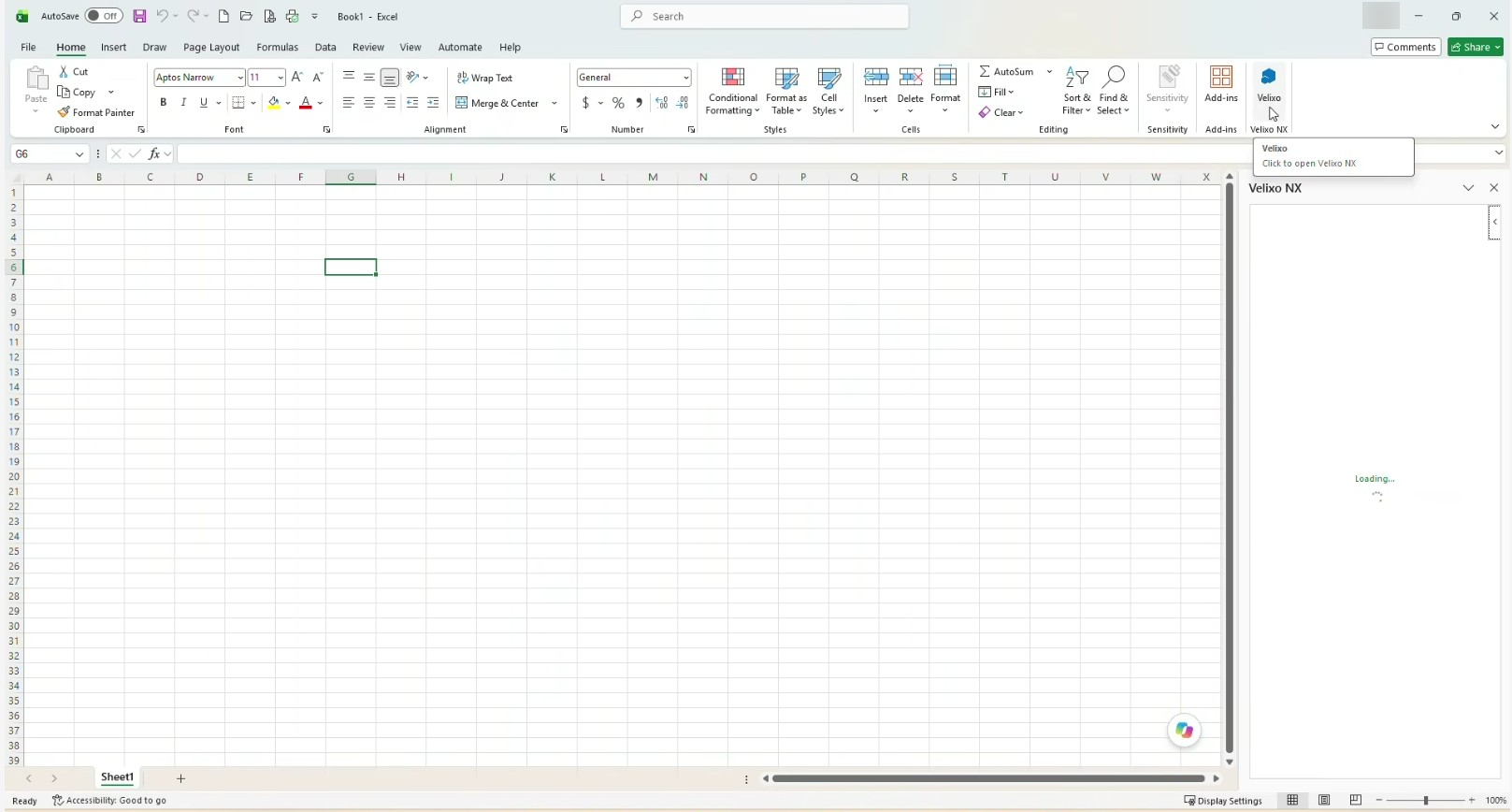1512x812 pixels.
Task: Collapse the ribbon with the chevron
Action: [x=1494, y=127]
